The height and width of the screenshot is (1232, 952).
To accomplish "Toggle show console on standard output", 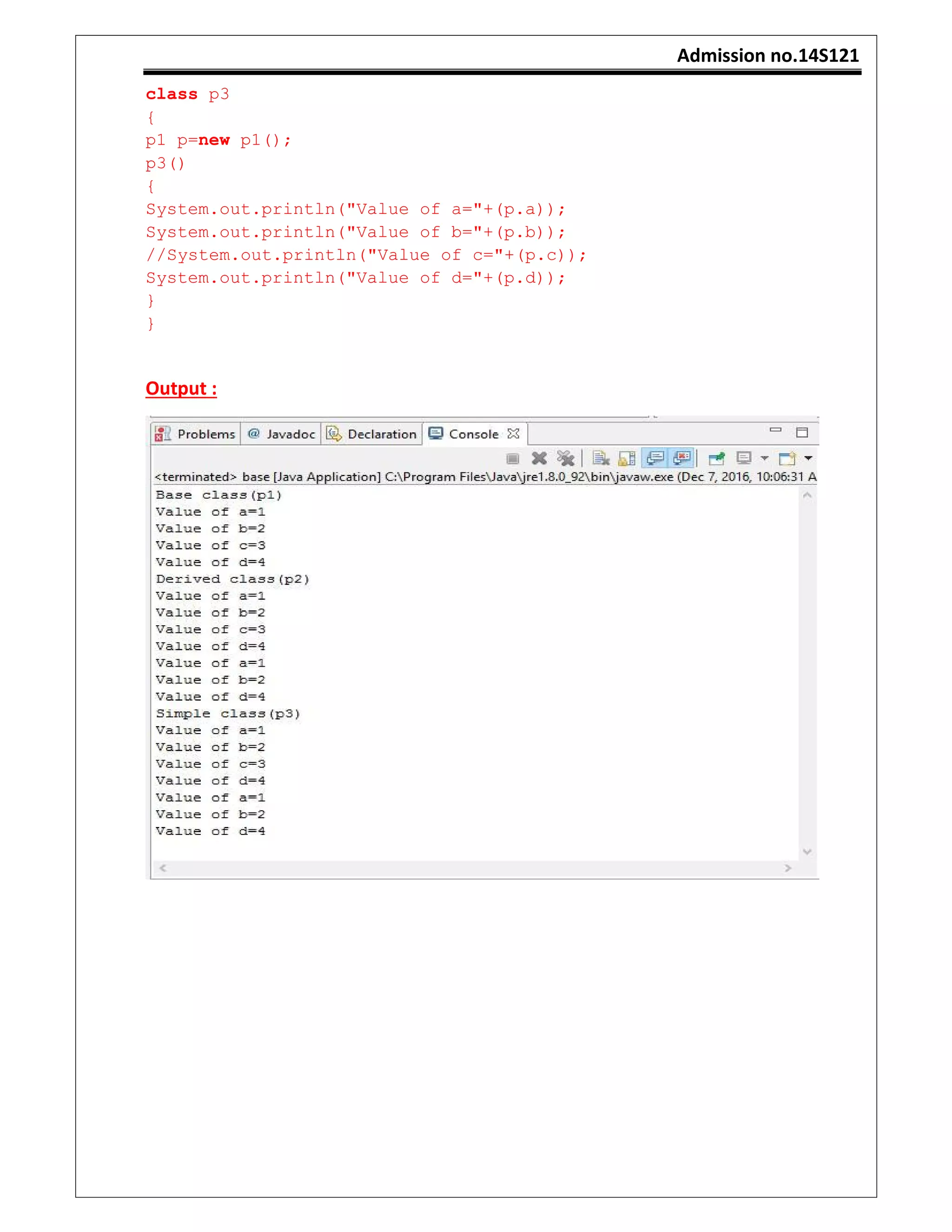I will [655, 458].
